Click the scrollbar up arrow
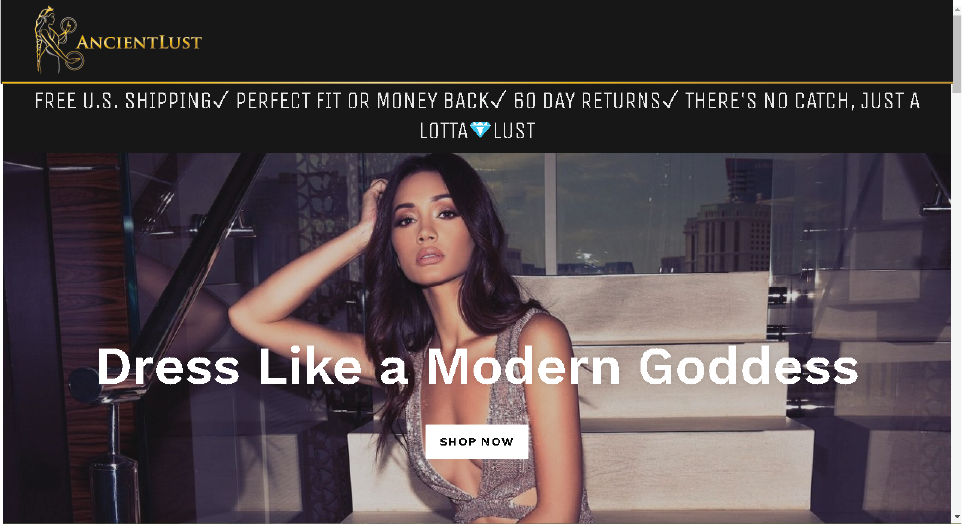The image size is (962, 524). [x=956, y=5]
